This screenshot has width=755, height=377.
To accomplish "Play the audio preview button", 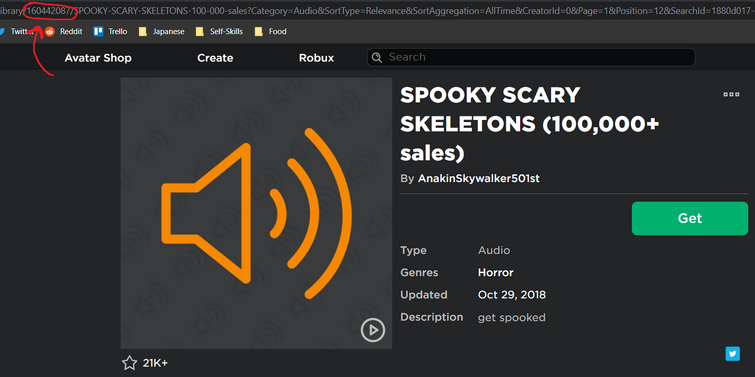I will (373, 330).
